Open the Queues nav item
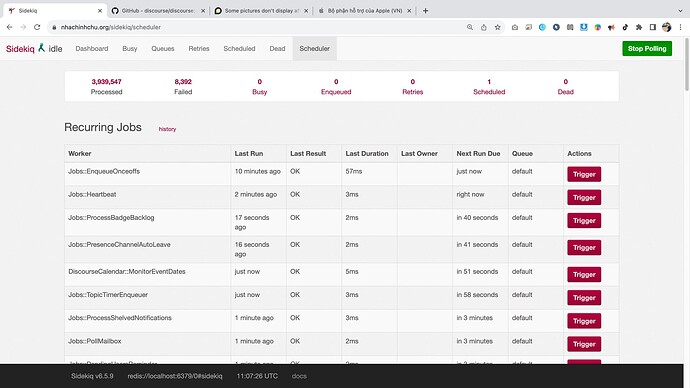 tap(163, 49)
